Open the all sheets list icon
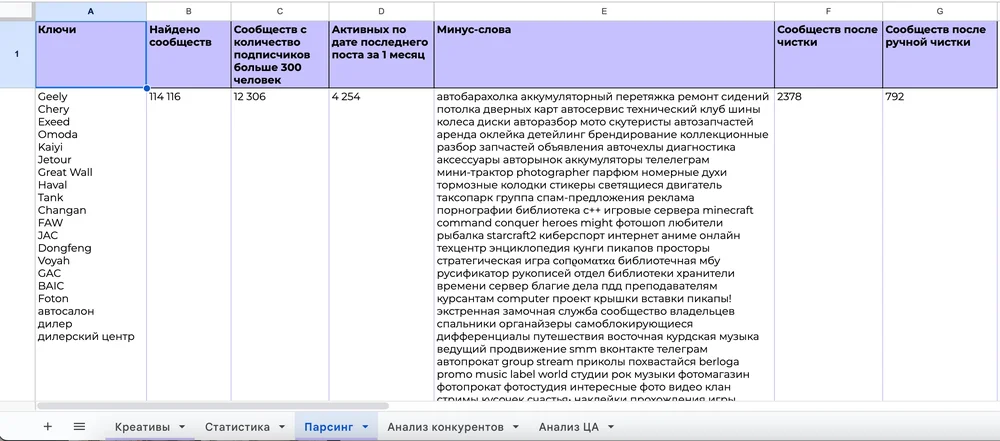The image size is (1000, 441). click(x=79, y=426)
